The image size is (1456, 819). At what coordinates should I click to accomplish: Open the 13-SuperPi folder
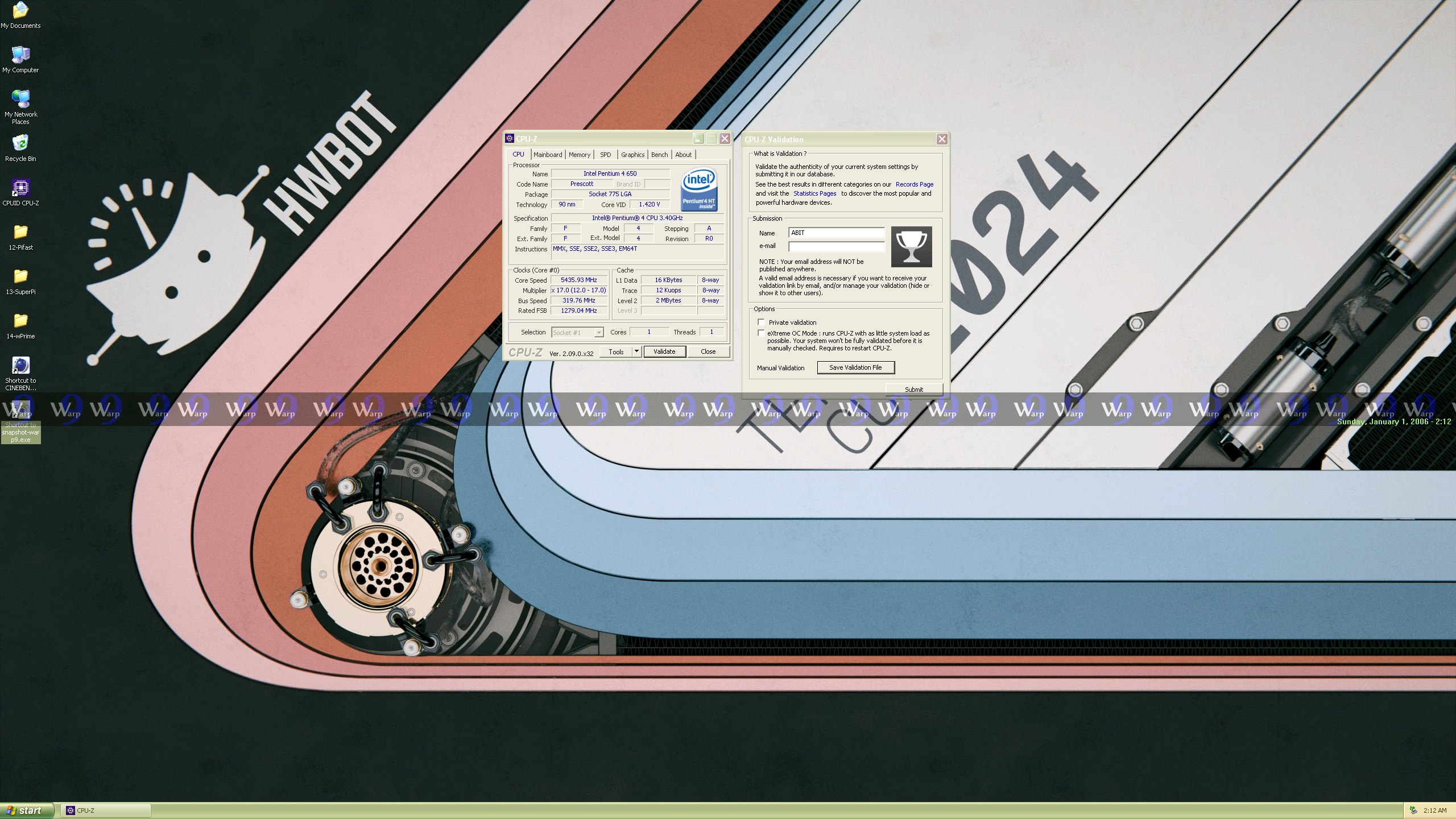point(20,281)
